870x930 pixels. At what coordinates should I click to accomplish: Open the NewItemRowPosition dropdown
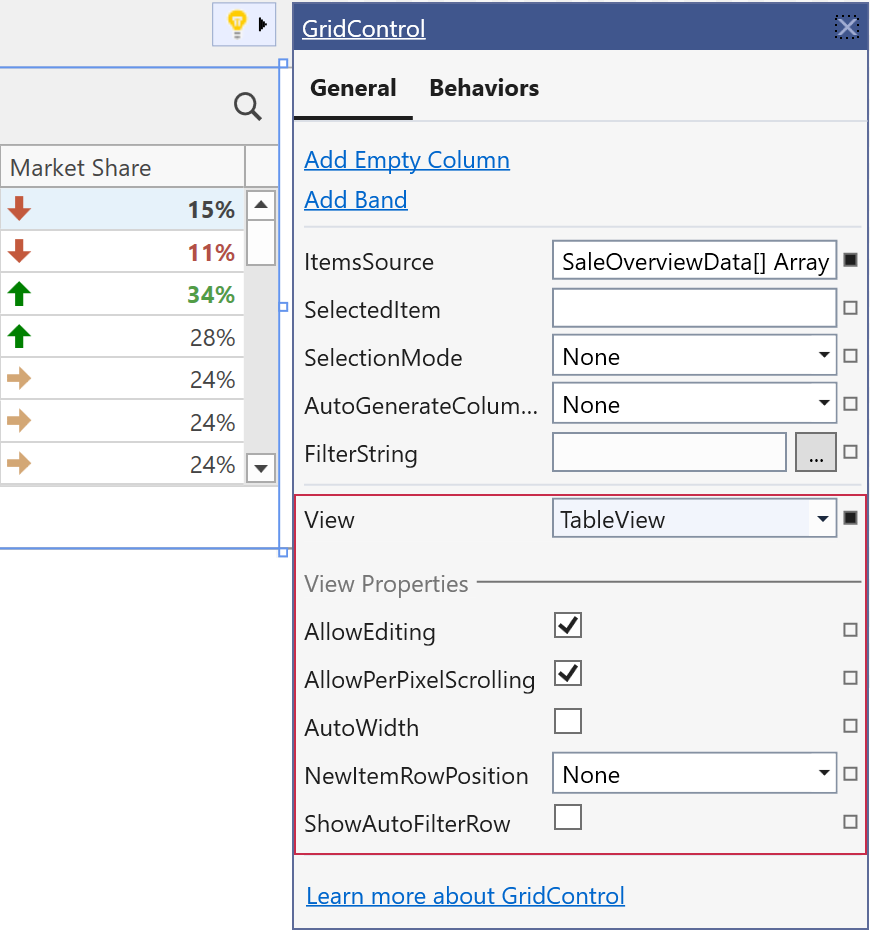click(694, 774)
